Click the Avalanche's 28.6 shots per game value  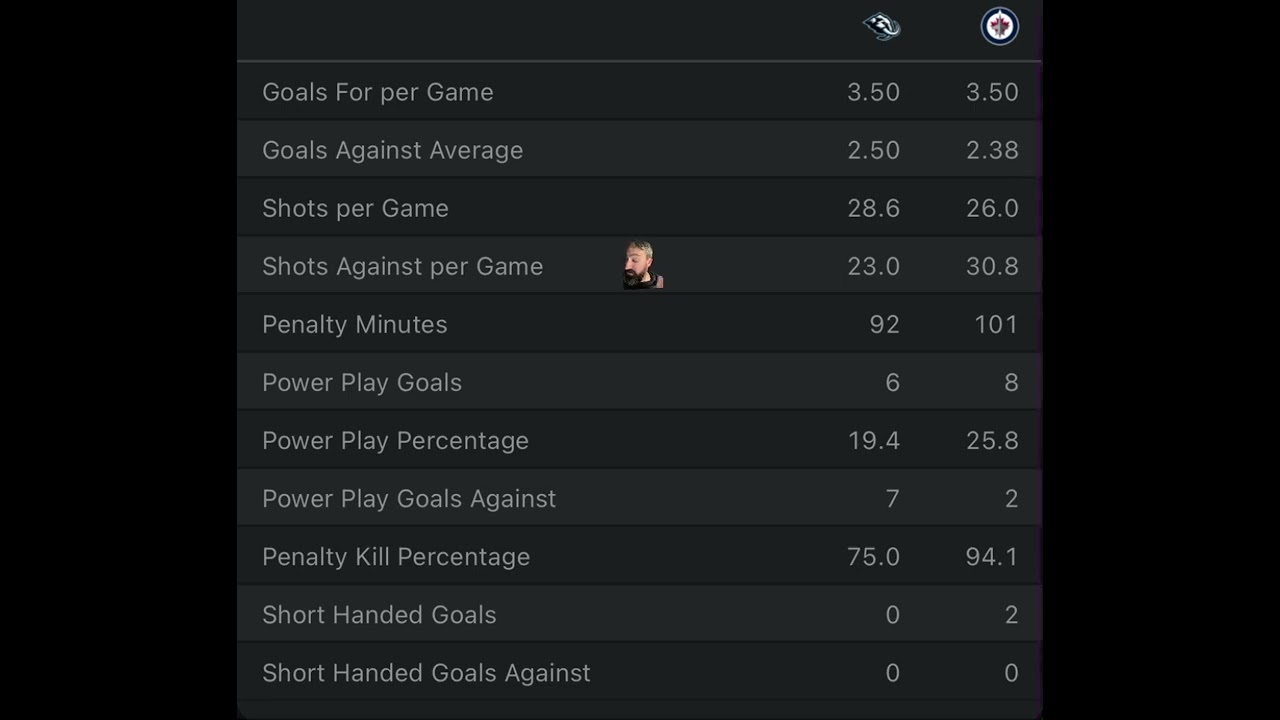pyautogui.click(x=873, y=208)
